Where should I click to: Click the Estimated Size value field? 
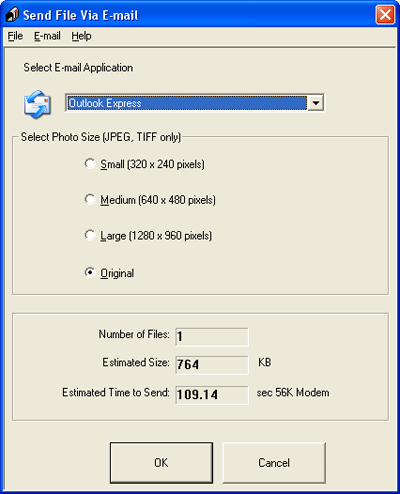[212, 365]
